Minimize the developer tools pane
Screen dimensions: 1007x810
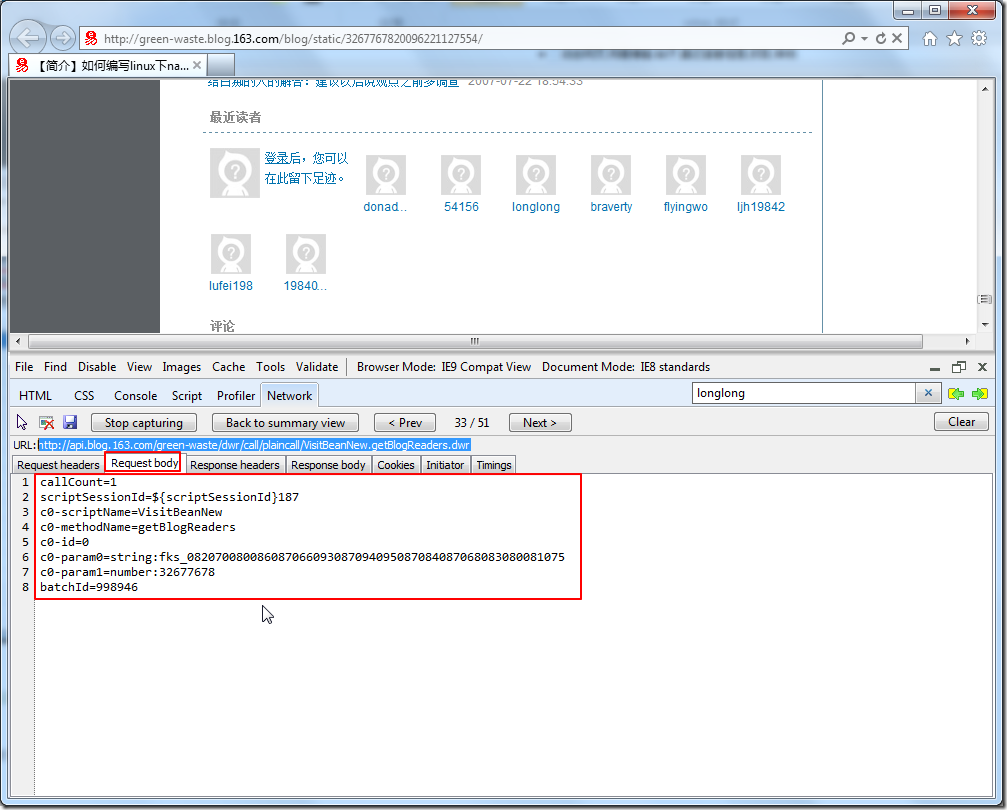(935, 367)
